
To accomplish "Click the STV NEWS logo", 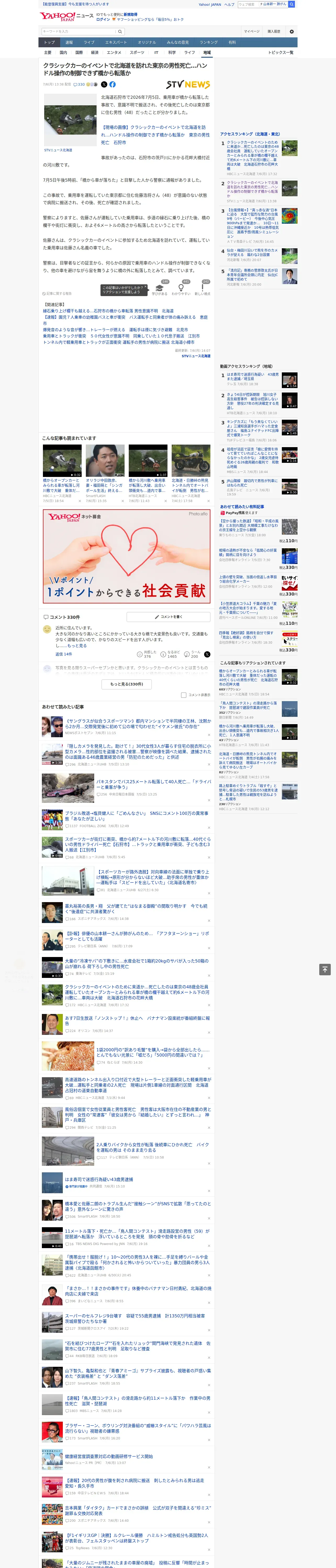I will [188, 85].
